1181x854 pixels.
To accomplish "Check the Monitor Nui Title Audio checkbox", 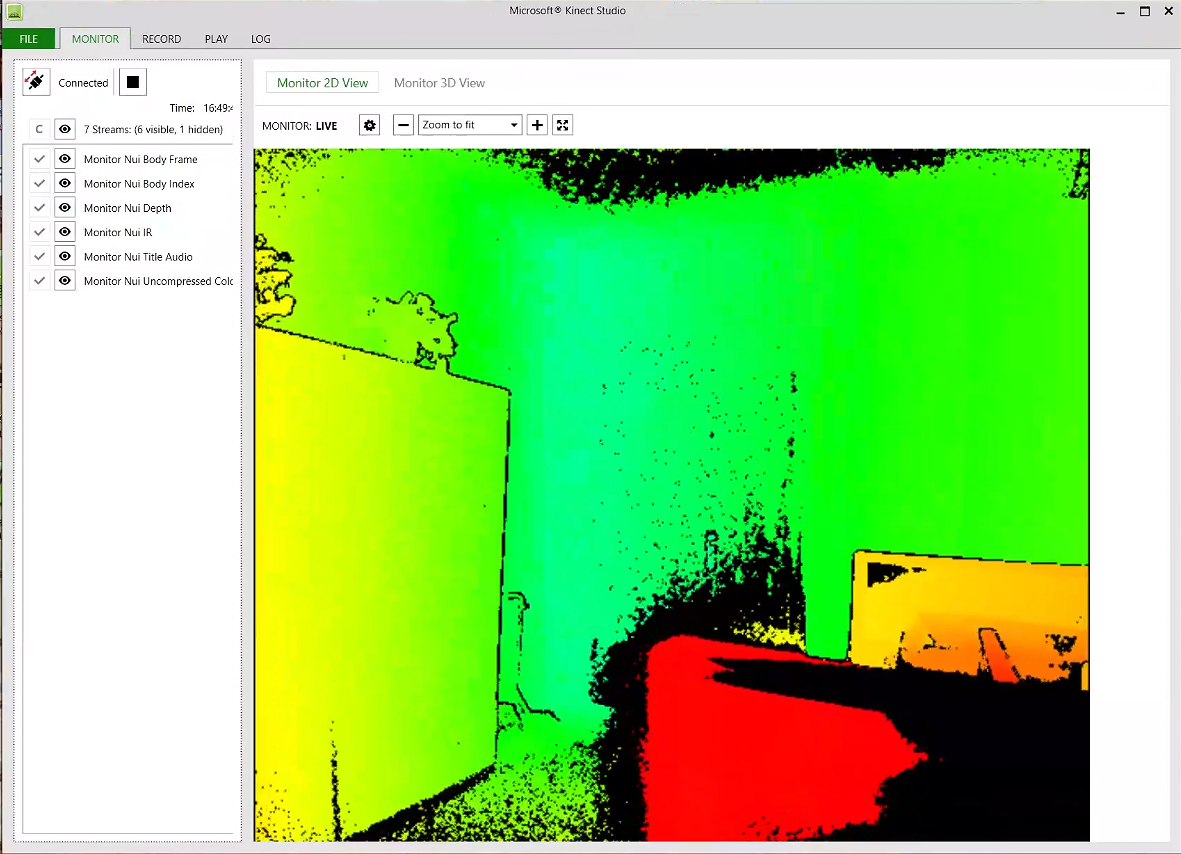I will (x=39, y=256).
